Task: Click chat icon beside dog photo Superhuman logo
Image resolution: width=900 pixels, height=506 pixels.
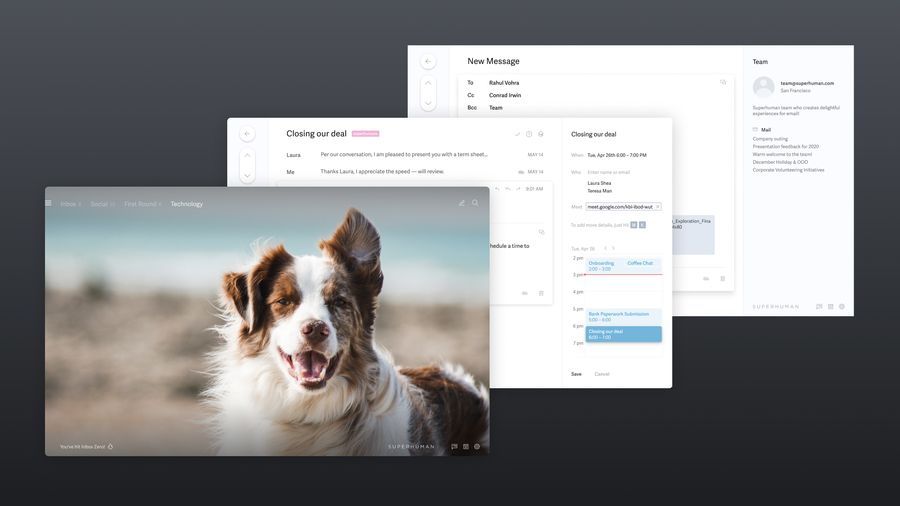Action: (x=454, y=446)
